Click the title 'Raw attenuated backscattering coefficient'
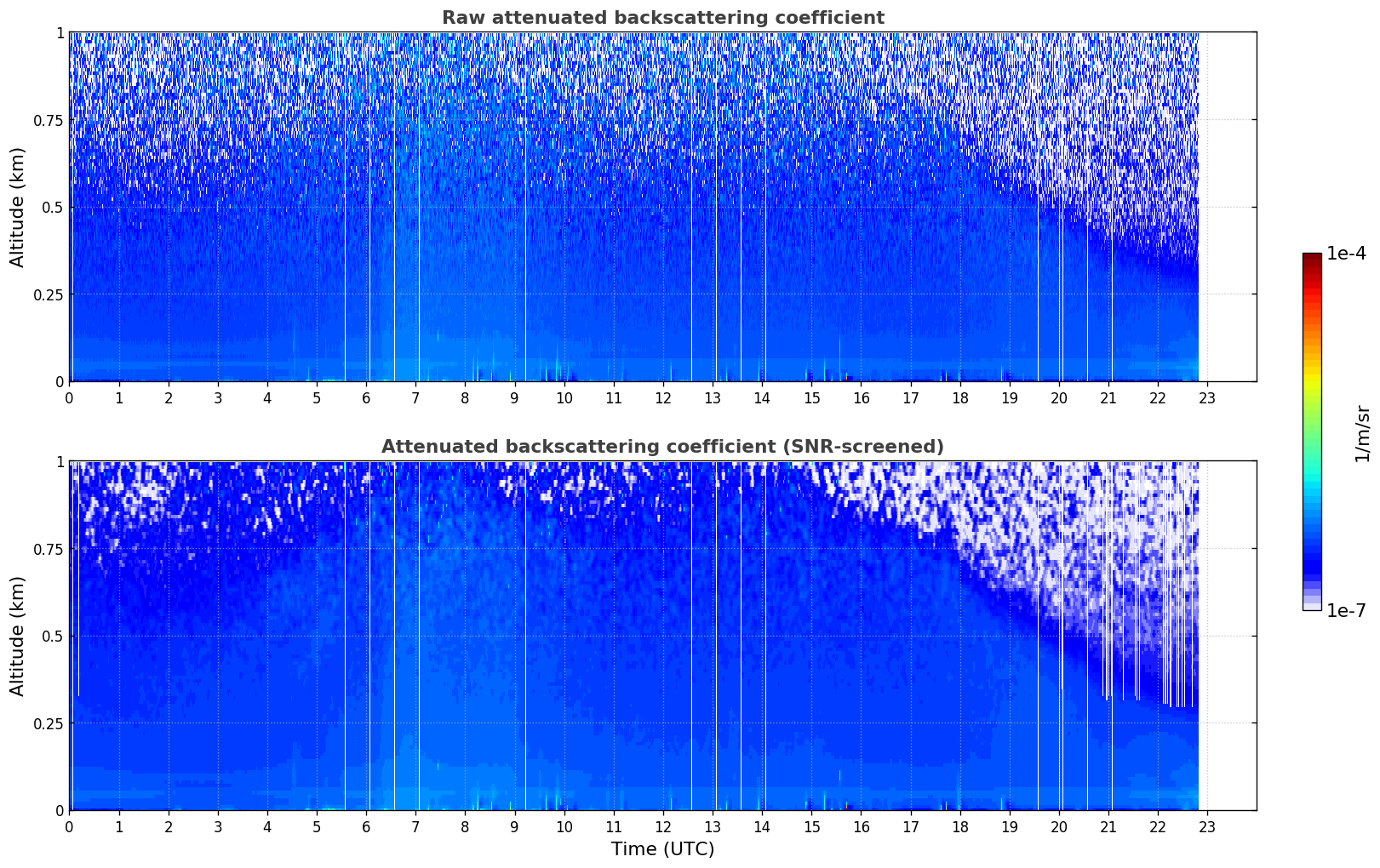The height and width of the screenshot is (868, 1380). [x=662, y=18]
